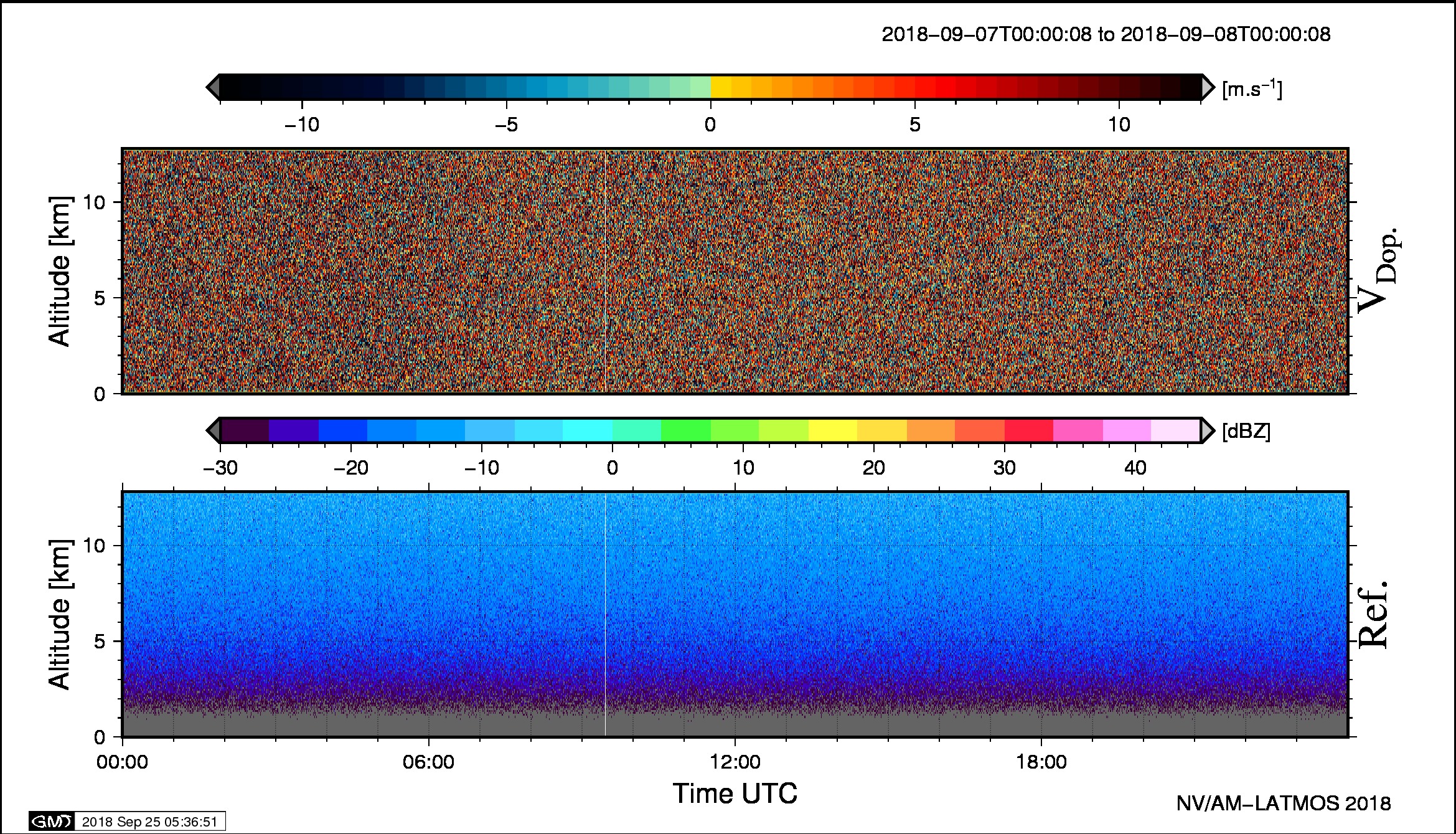Click right arrow of dBZ colorbar
1456x834 pixels.
pos(1208,430)
